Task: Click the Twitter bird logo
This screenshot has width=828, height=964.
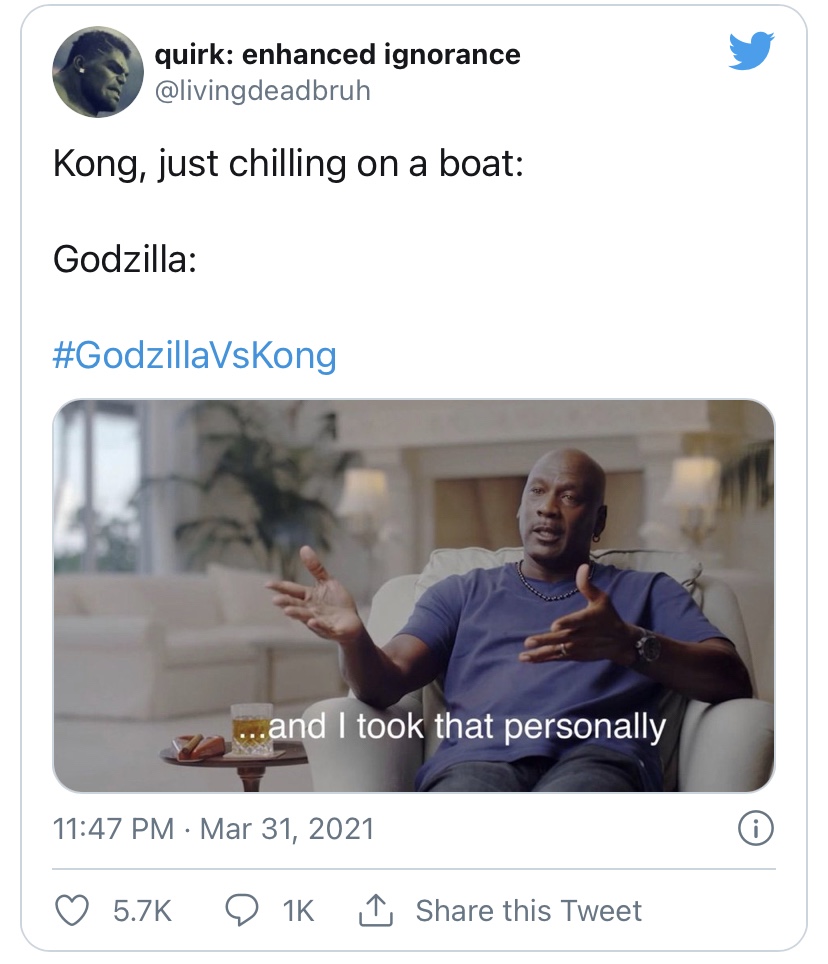Action: (x=752, y=50)
